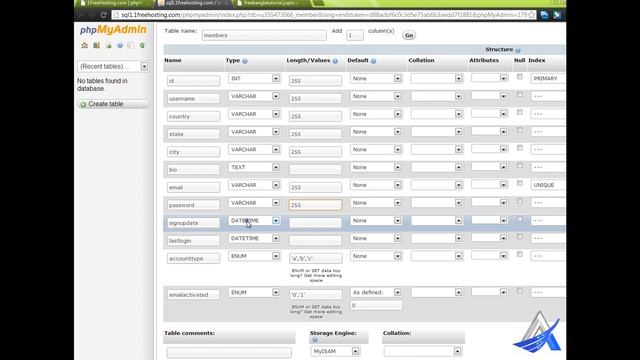Open Collation dropdown for country row
This screenshot has width=640, height=360.
(x=437, y=114)
